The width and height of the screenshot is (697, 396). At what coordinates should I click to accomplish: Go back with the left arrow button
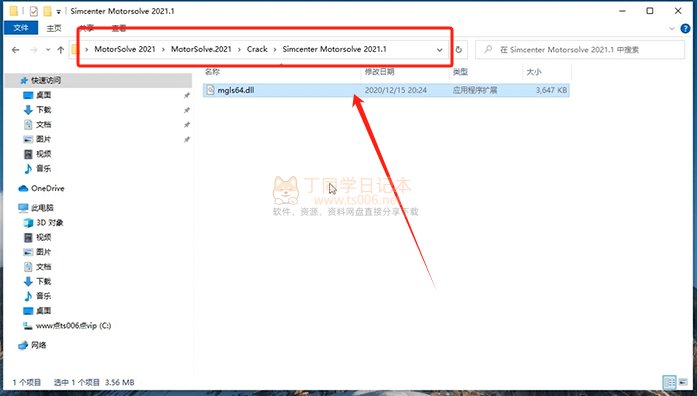tap(16, 50)
